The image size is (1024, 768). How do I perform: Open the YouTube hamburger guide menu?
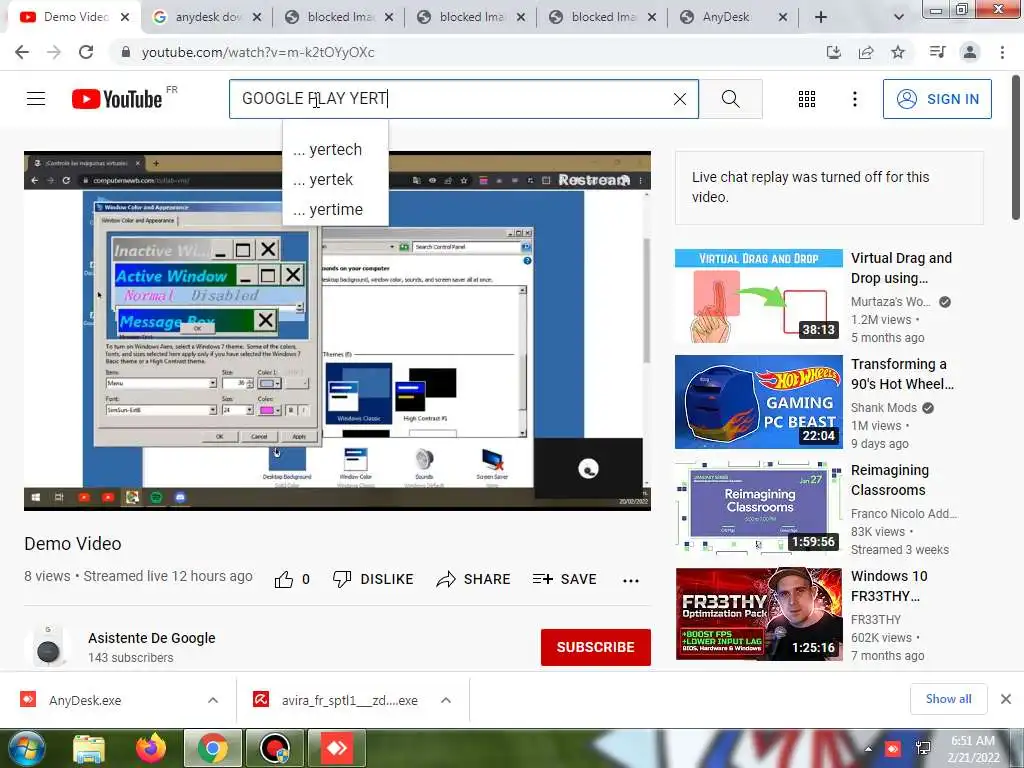[x=36, y=99]
